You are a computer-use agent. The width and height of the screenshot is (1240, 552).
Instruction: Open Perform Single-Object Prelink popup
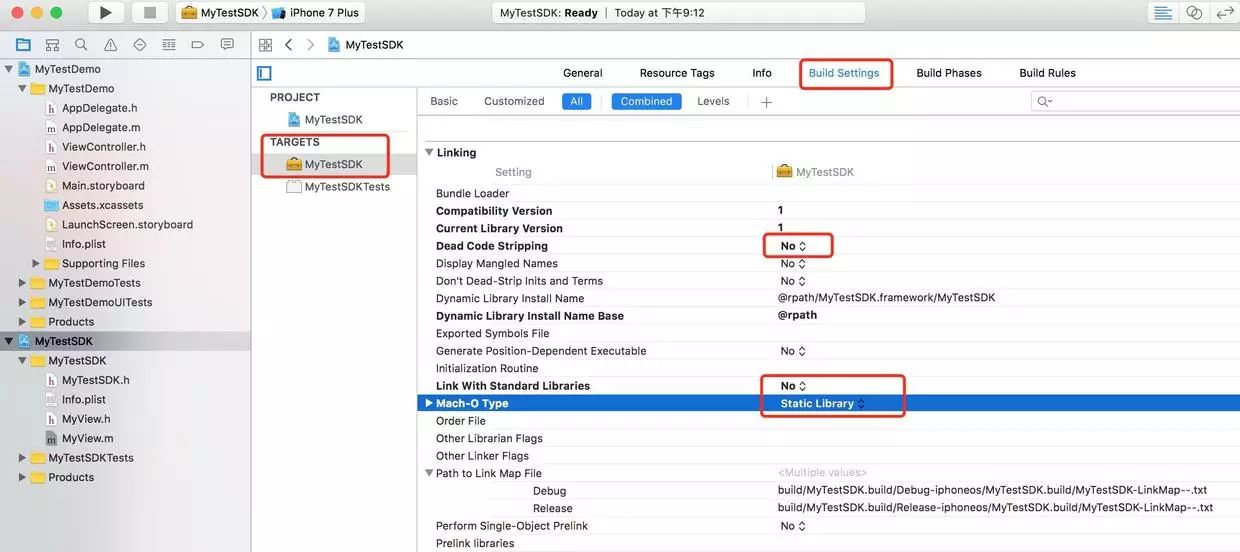coord(793,526)
